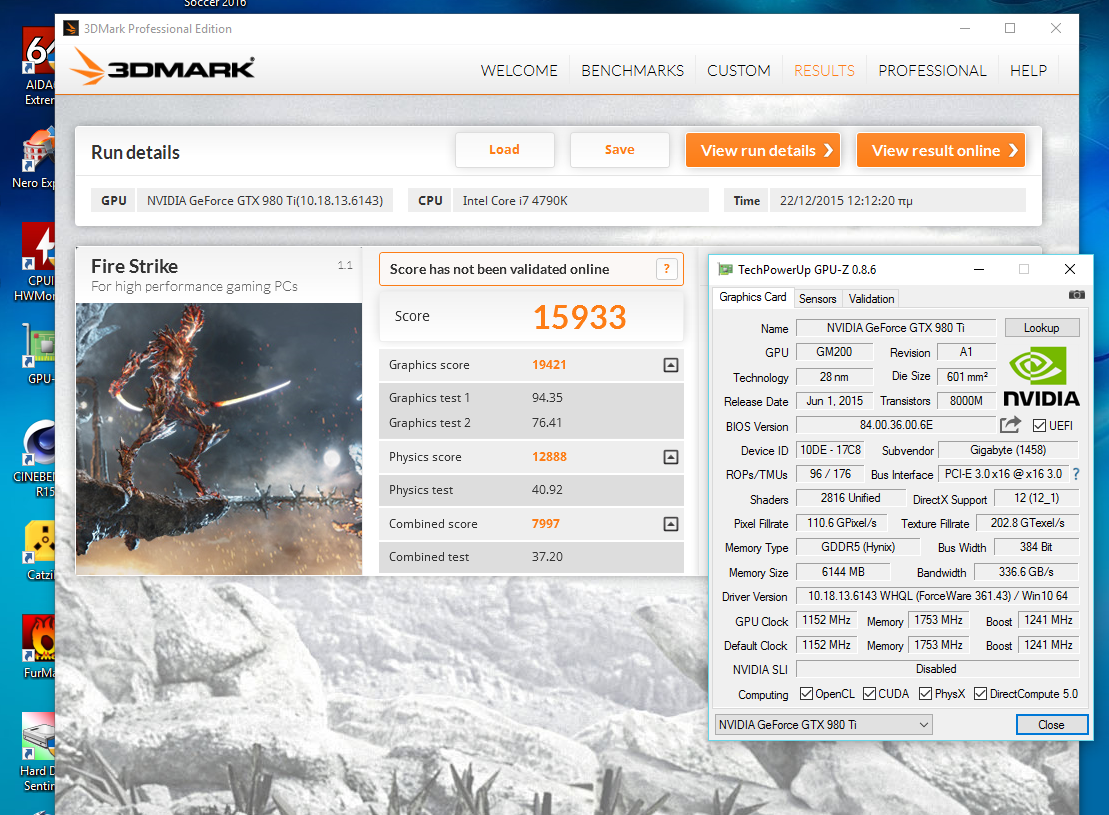This screenshot has height=815, width=1109.
Task: Open the WELCOME tab in 3DMark
Action: [519, 71]
